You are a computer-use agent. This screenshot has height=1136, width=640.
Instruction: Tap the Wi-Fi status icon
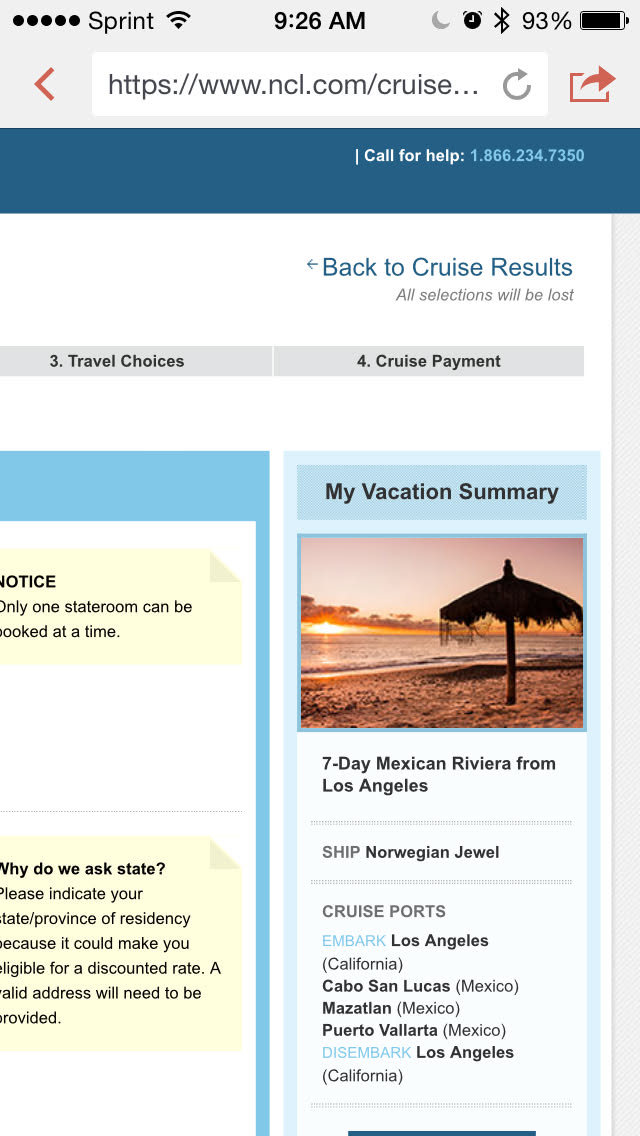click(x=179, y=21)
